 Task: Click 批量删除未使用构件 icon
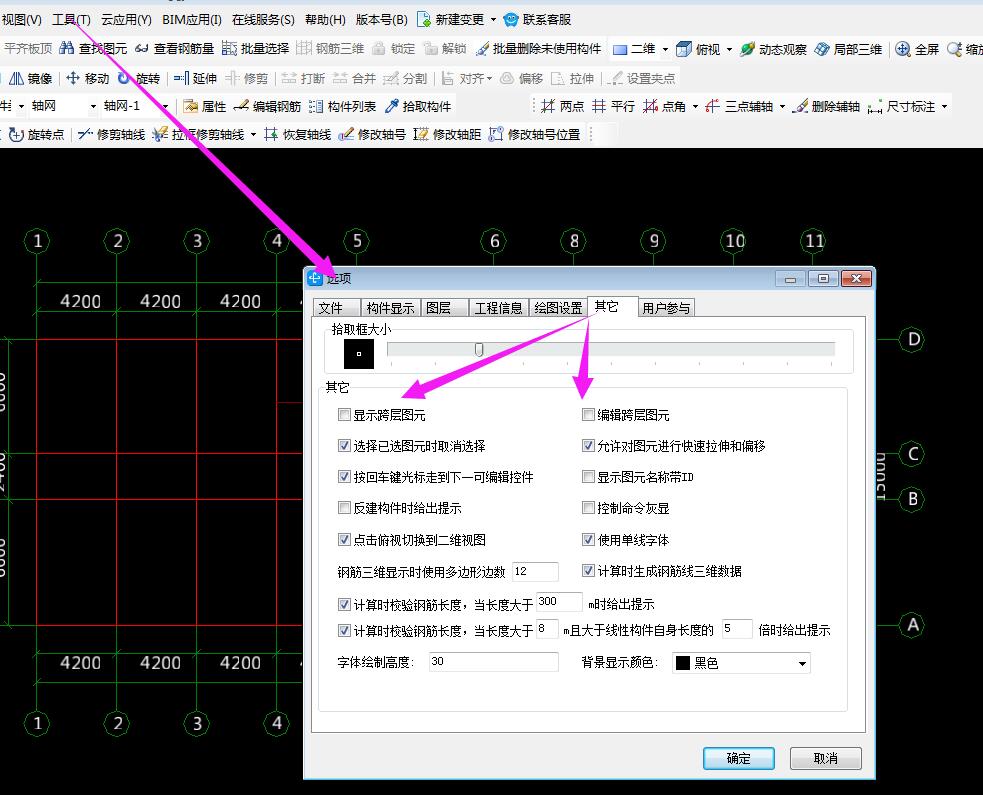(x=482, y=48)
